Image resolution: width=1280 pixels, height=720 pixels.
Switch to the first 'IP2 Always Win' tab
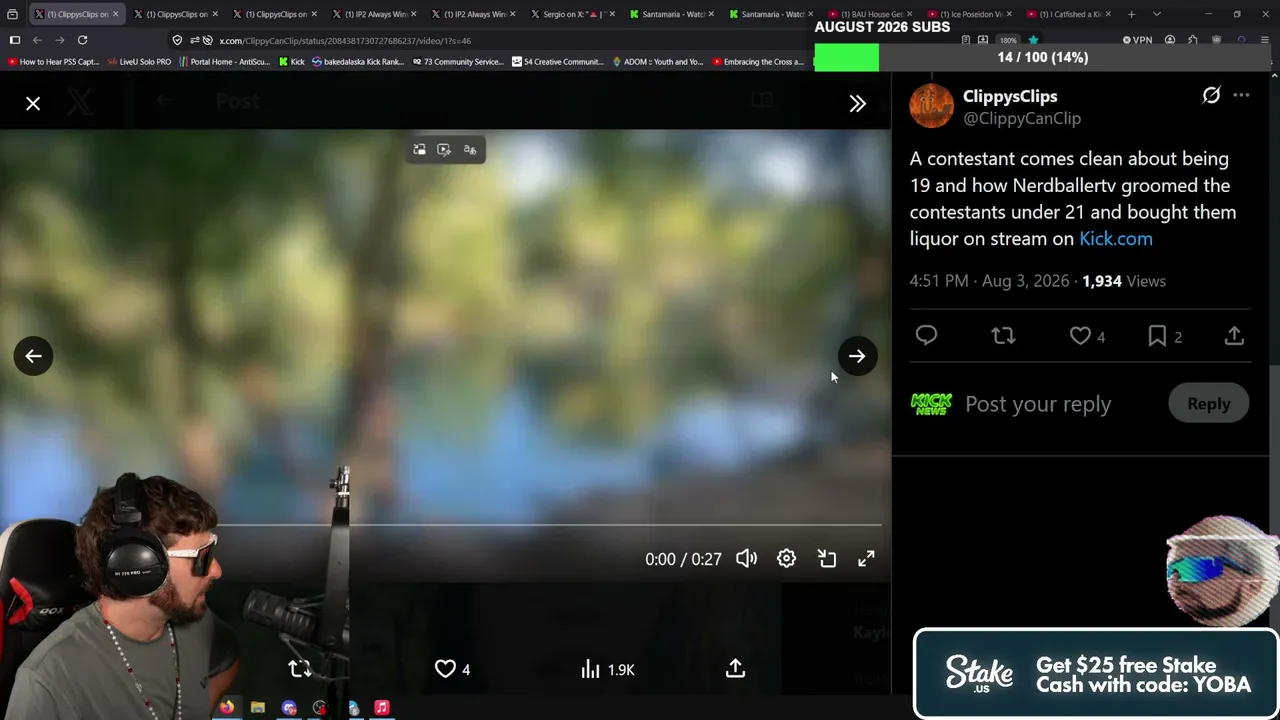point(372,14)
